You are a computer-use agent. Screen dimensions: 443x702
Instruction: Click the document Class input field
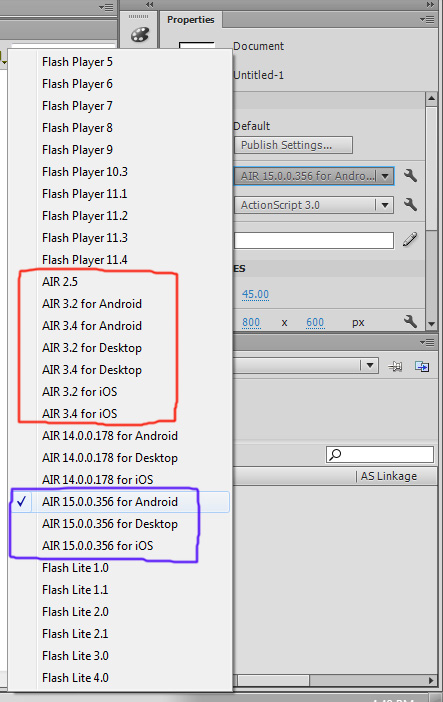314,240
